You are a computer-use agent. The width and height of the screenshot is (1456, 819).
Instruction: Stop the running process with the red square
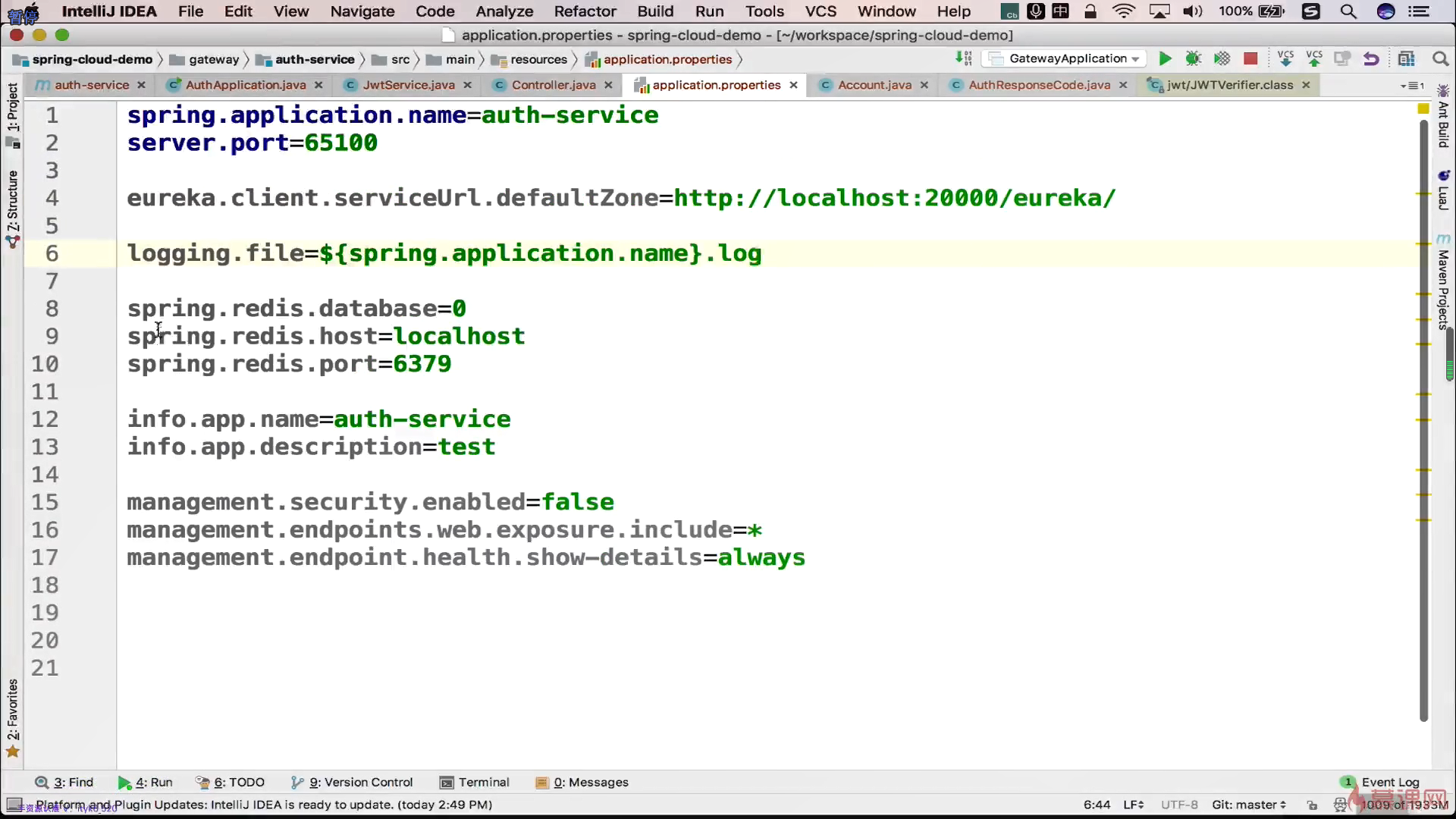(1250, 59)
